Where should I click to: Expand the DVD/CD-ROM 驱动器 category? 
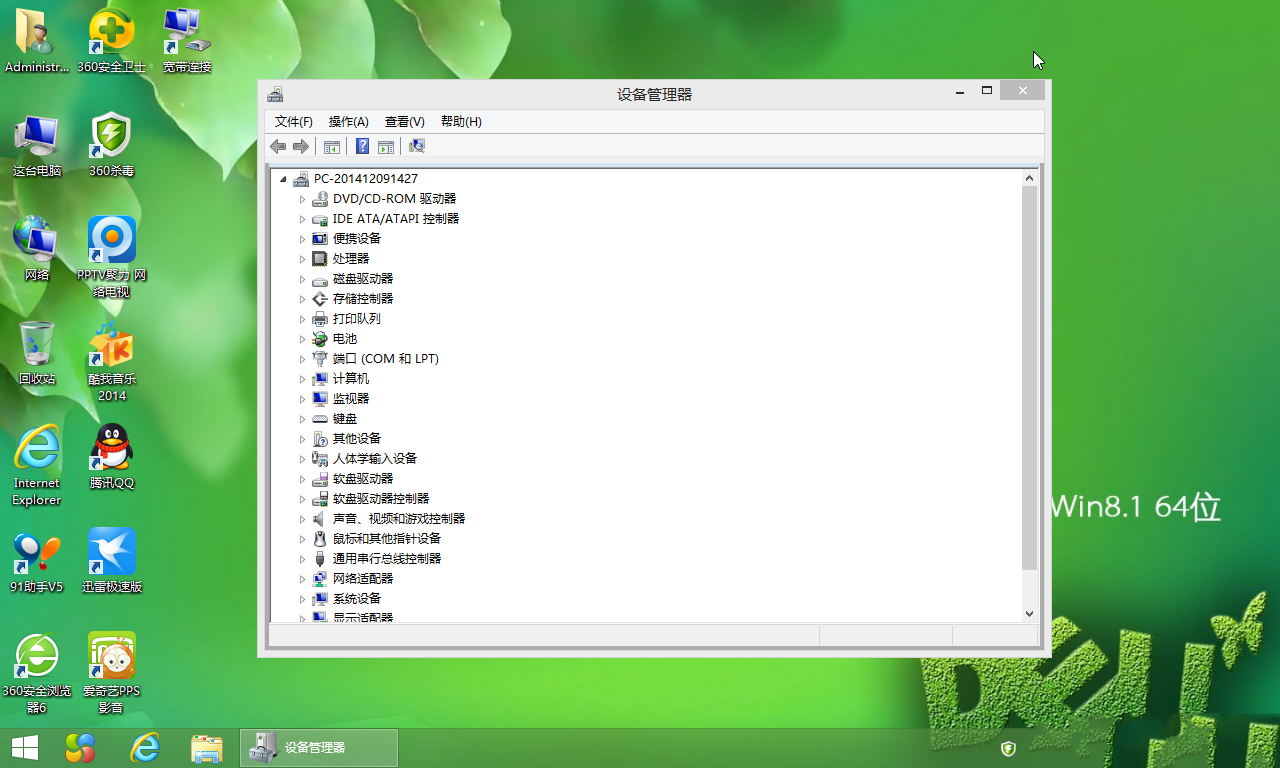[303, 198]
